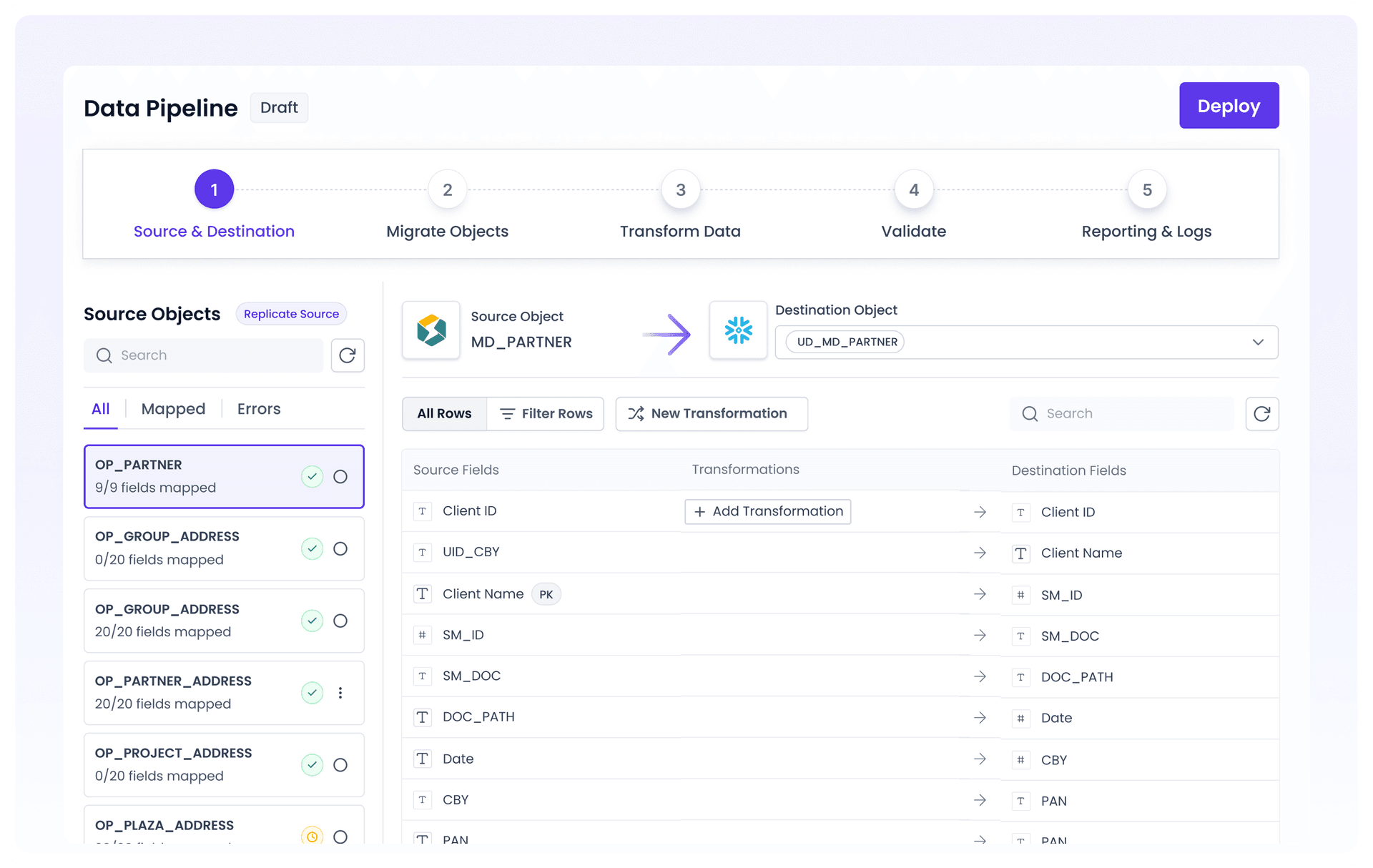Viewport: 1373px width, 868px height.
Task: Click the yellow clock status on OP_PLAZA_ADDRESS
Action: tap(312, 836)
